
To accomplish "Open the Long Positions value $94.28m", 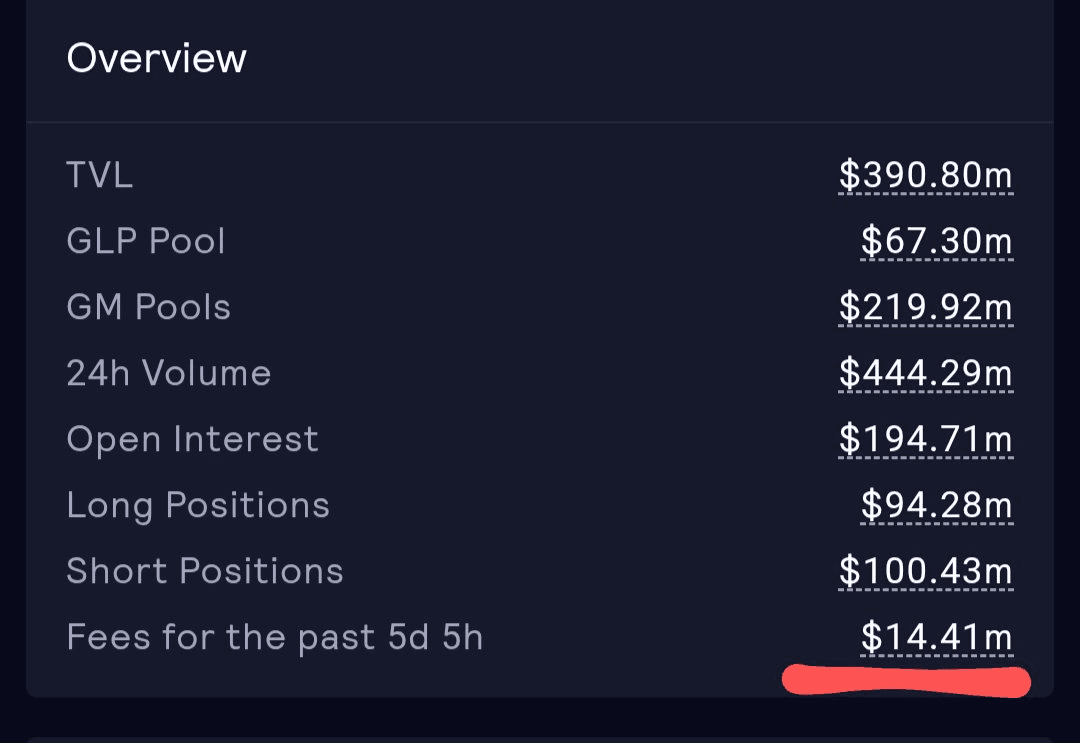I will click(936, 506).
